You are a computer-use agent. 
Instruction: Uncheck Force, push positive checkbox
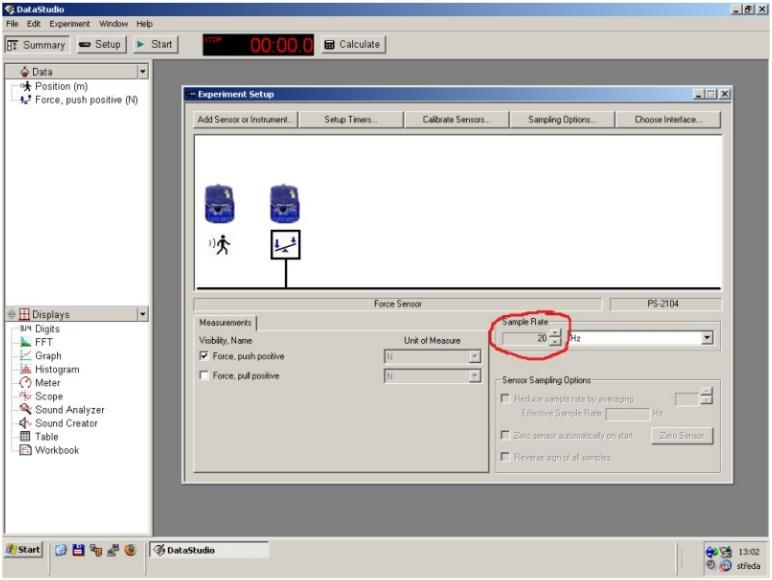point(204,355)
